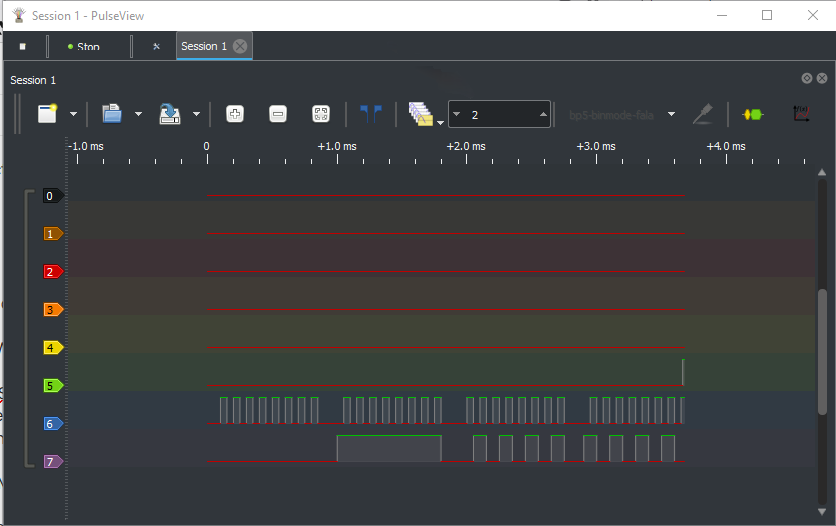Select the red channel 2 label
This screenshot has height=526, width=836.
point(52,272)
